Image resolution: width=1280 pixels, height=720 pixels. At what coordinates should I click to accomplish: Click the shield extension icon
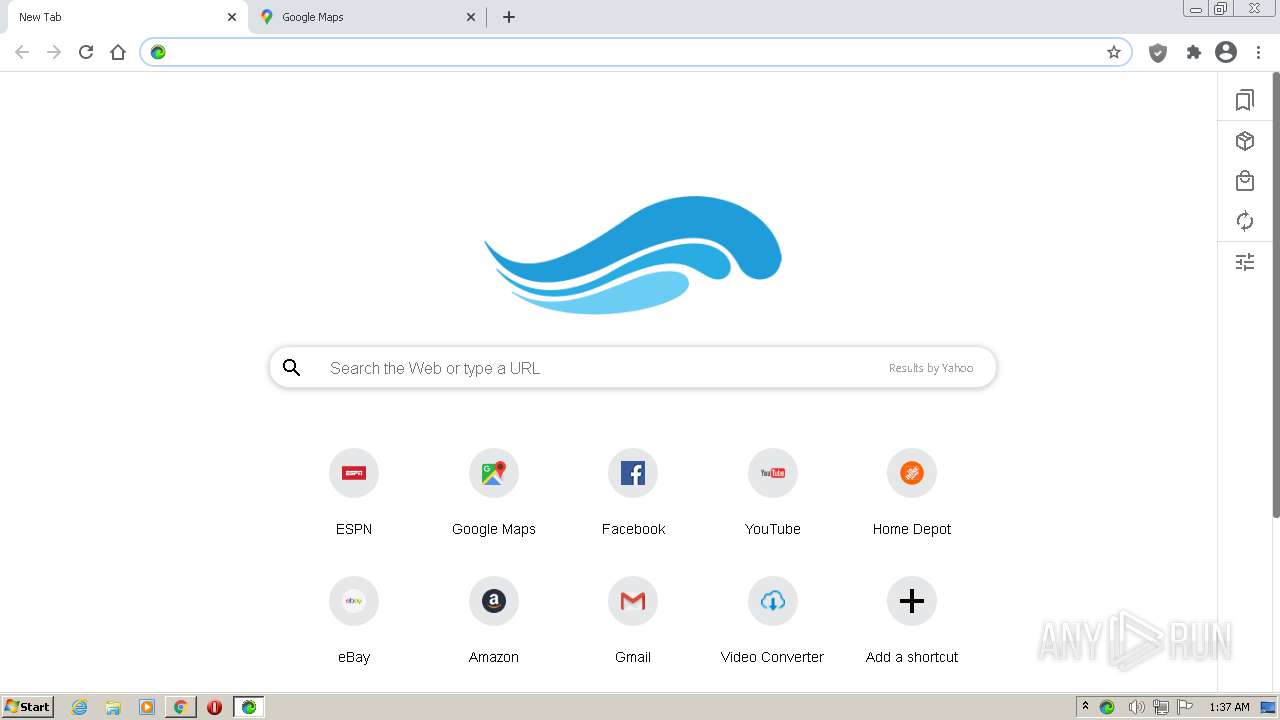[x=1158, y=53]
